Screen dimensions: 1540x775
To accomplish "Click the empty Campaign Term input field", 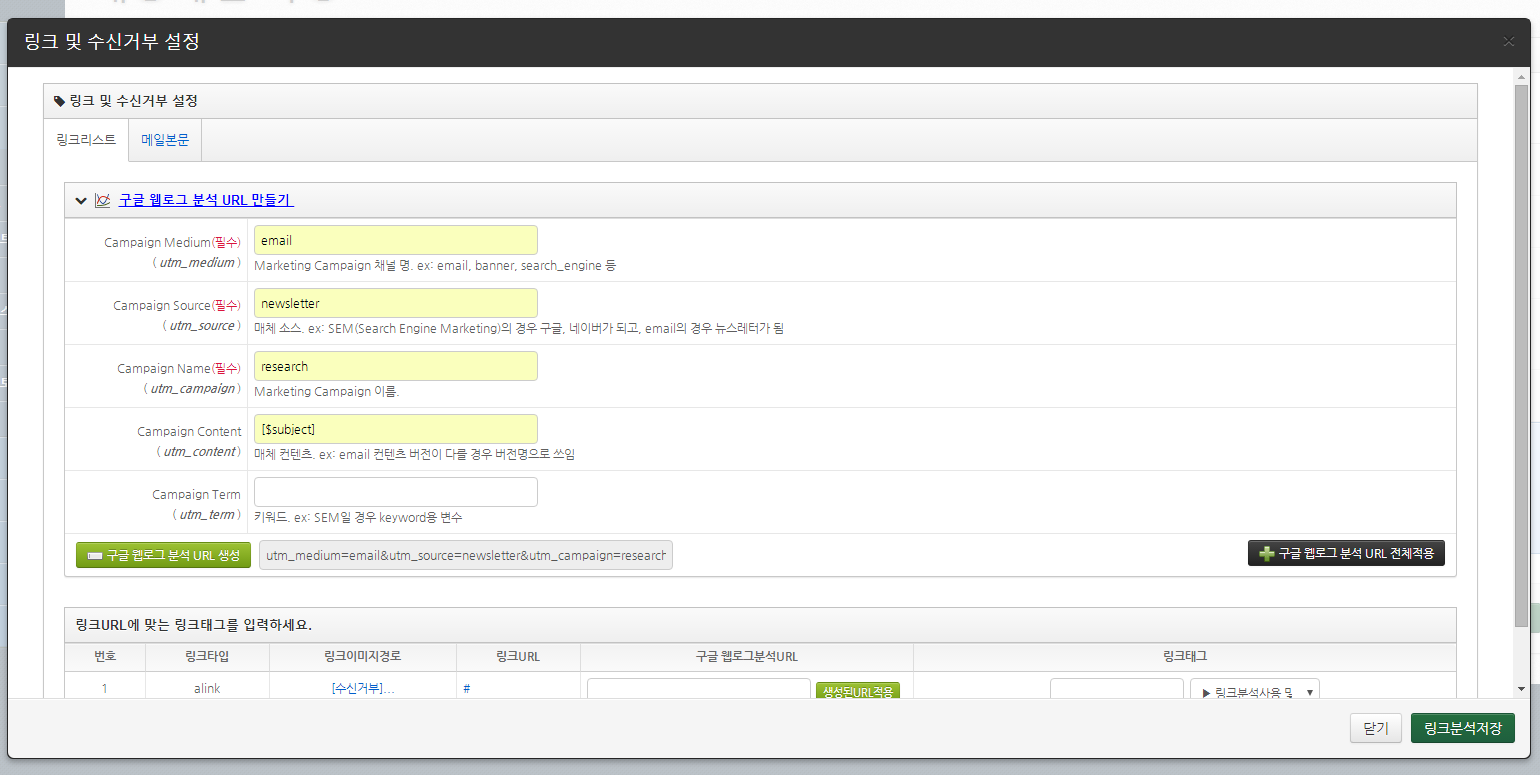I will pyautogui.click(x=395, y=492).
